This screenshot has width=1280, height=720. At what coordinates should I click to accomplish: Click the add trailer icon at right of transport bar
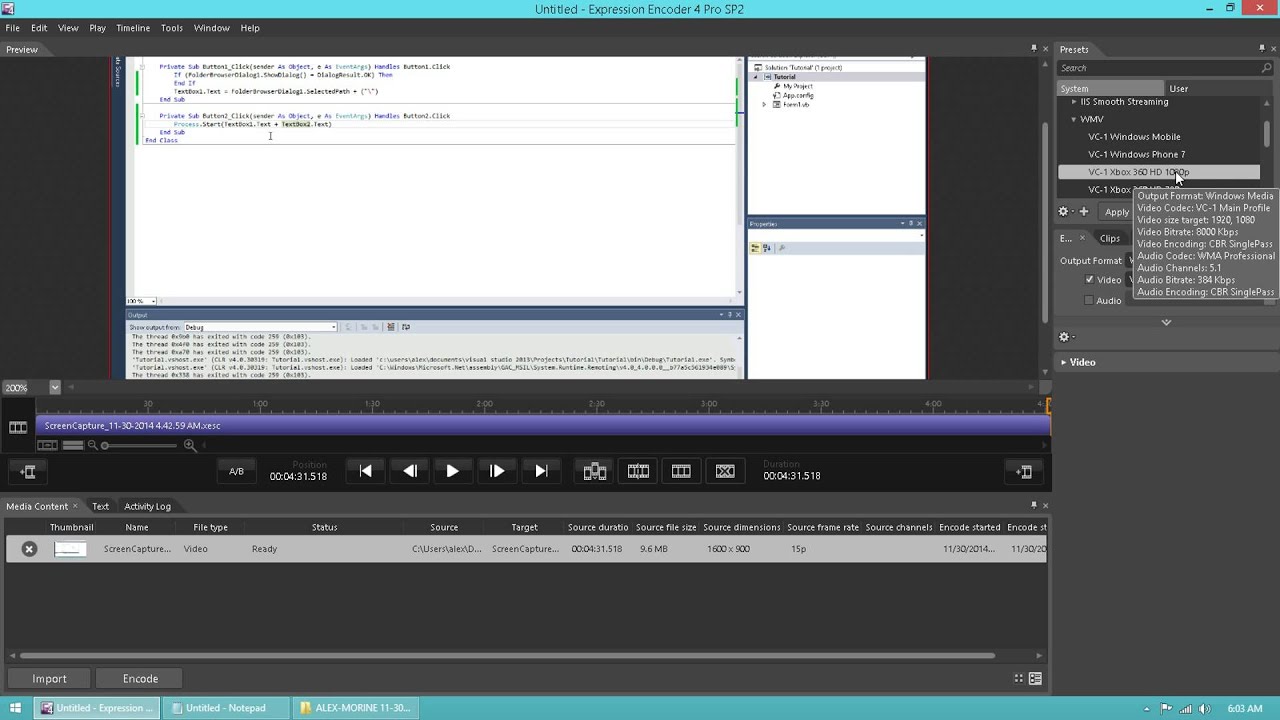click(1024, 471)
